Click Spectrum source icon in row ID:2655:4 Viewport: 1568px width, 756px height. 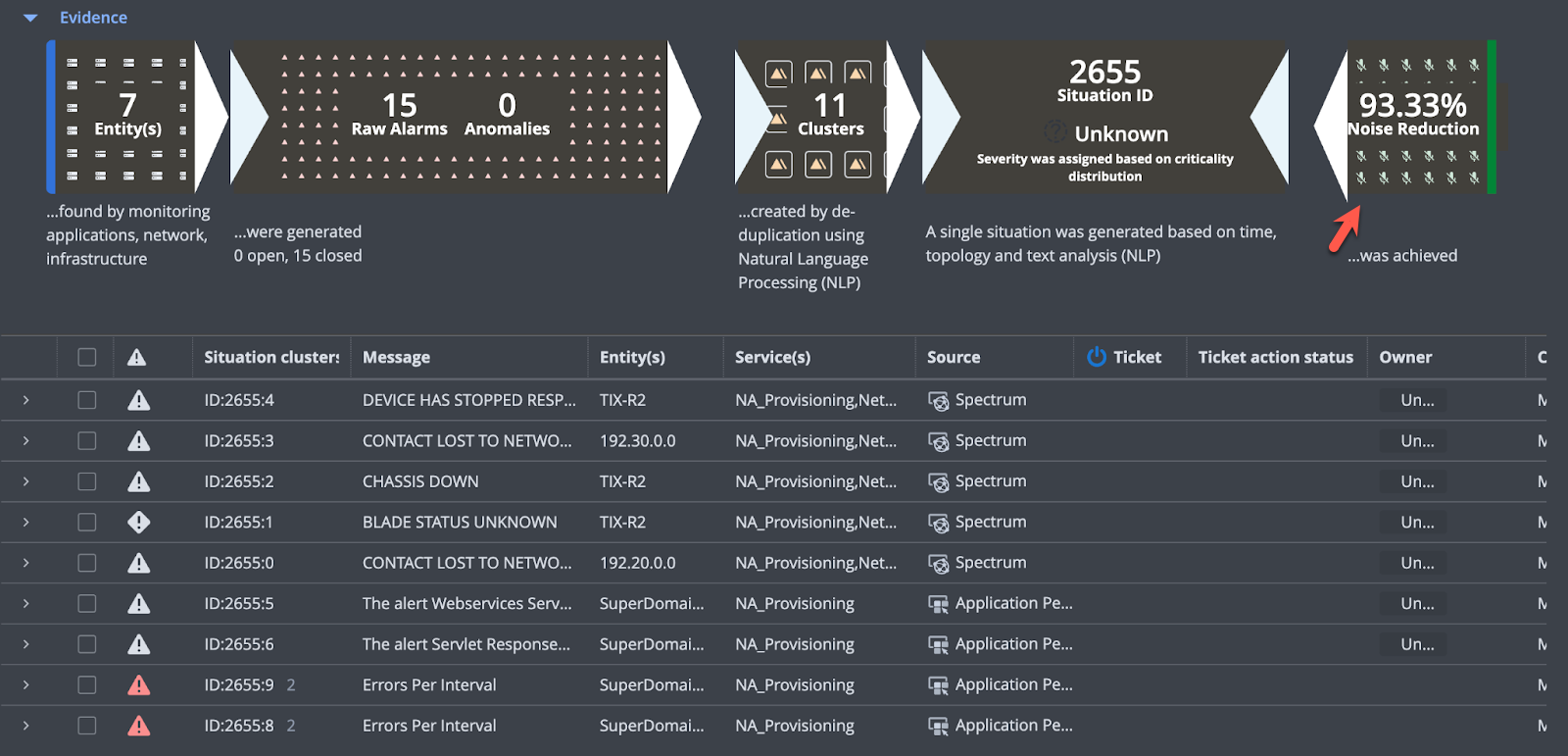click(x=938, y=401)
